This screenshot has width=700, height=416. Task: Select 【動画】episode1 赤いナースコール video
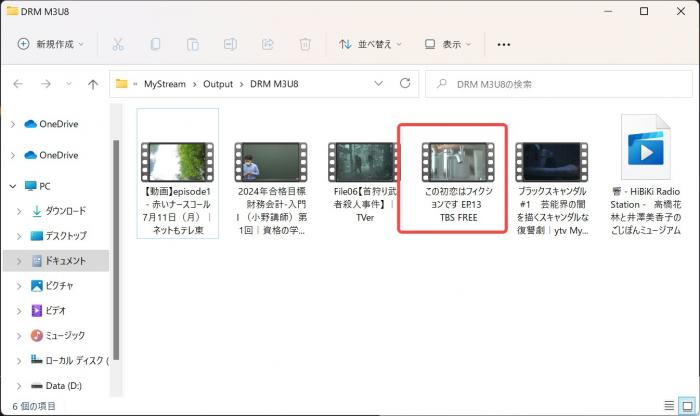click(x=178, y=174)
